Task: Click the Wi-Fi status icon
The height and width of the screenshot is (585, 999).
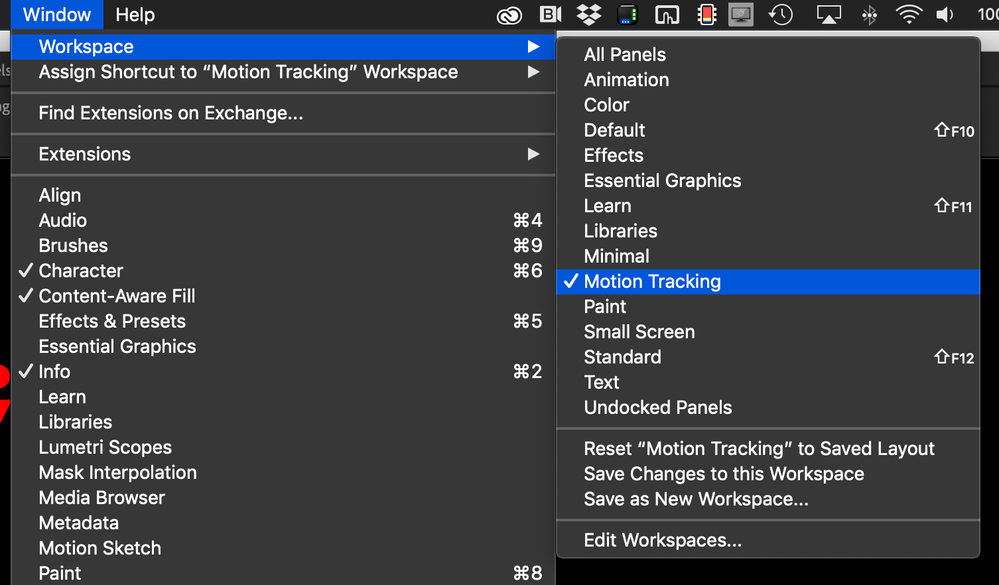Action: (908, 15)
